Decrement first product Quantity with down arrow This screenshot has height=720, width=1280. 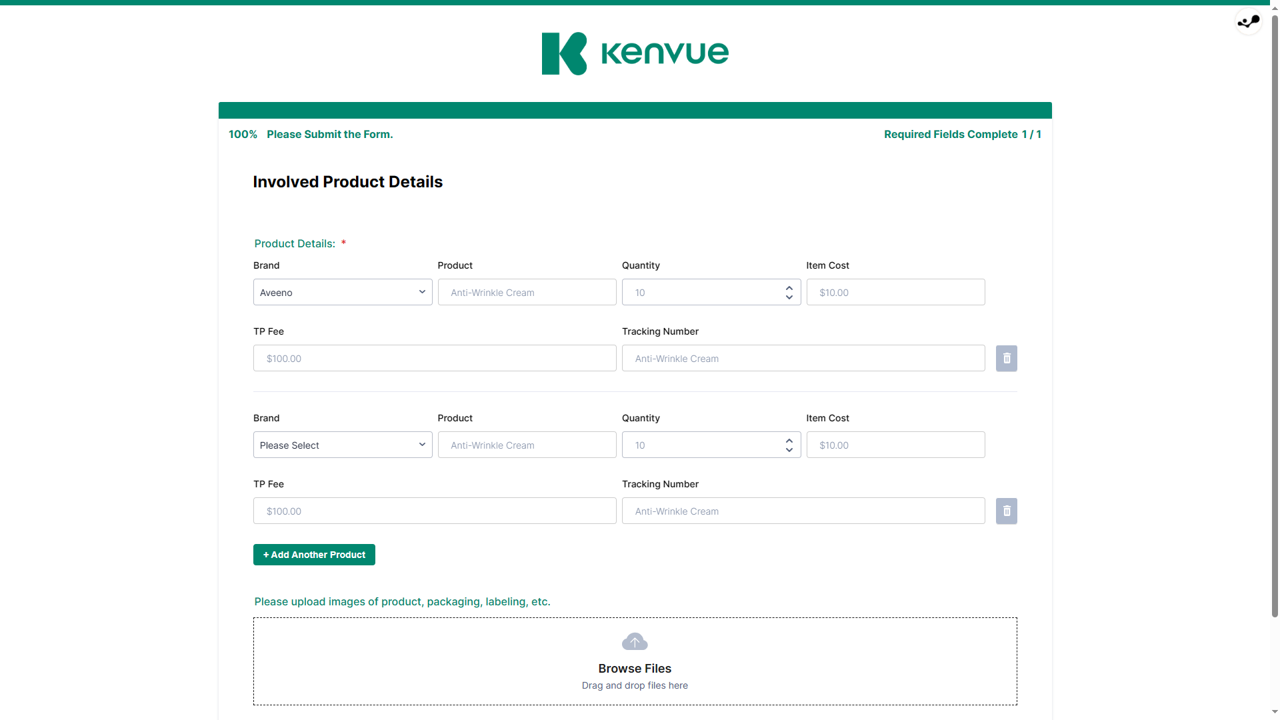(x=789, y=296)
